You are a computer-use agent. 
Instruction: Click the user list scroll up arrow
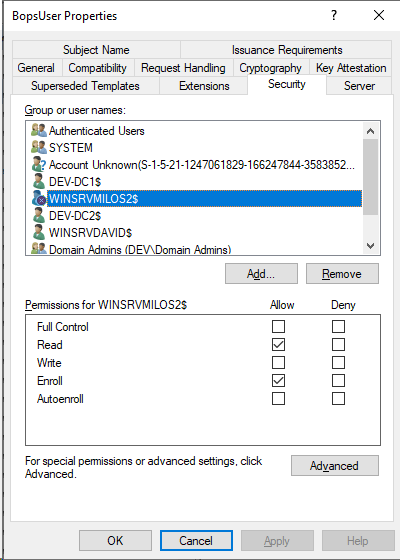click(371, 131)
